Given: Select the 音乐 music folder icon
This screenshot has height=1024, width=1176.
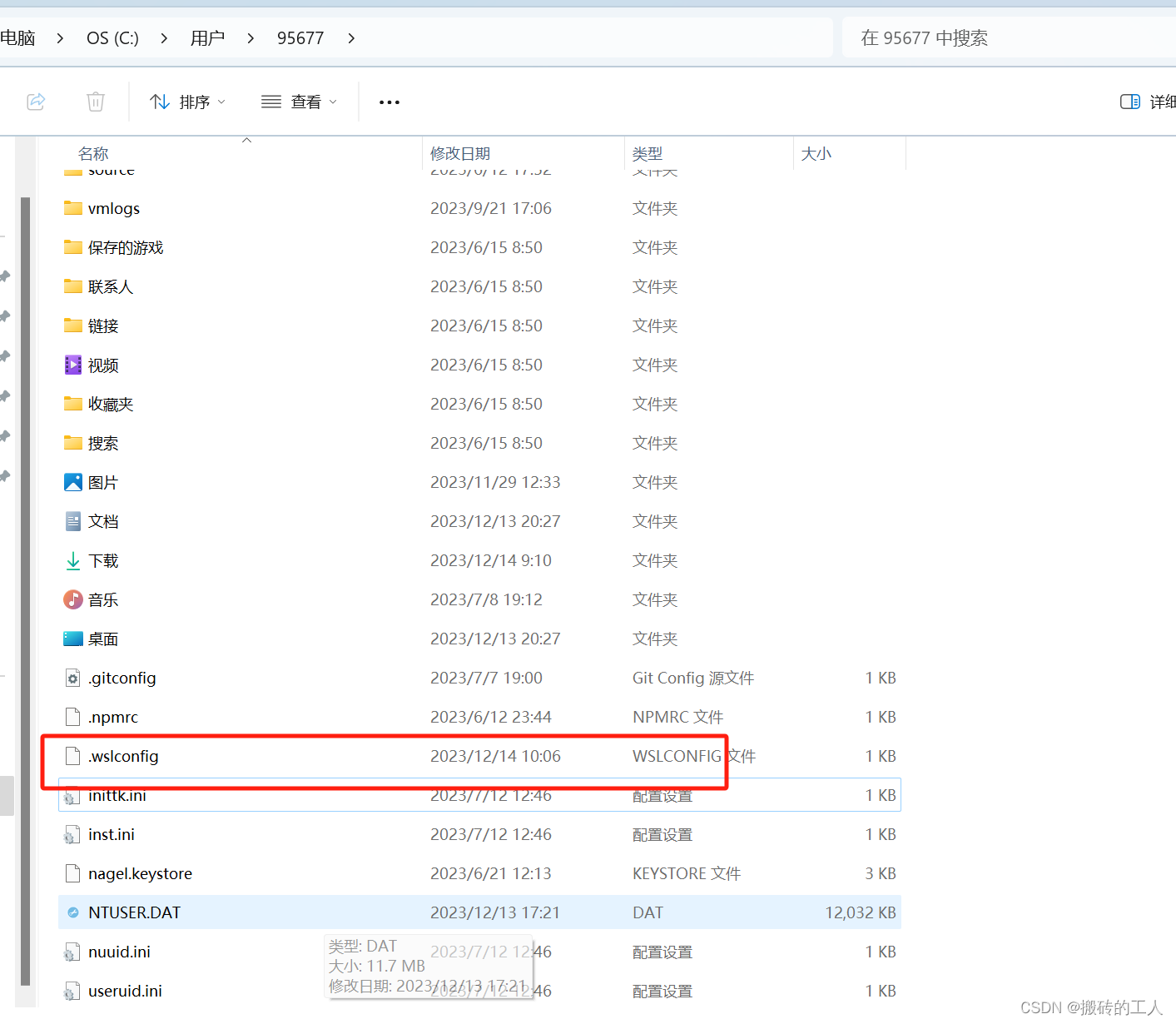Looking at the screenshot, I should pyautogui.click(x=73, y=599).
